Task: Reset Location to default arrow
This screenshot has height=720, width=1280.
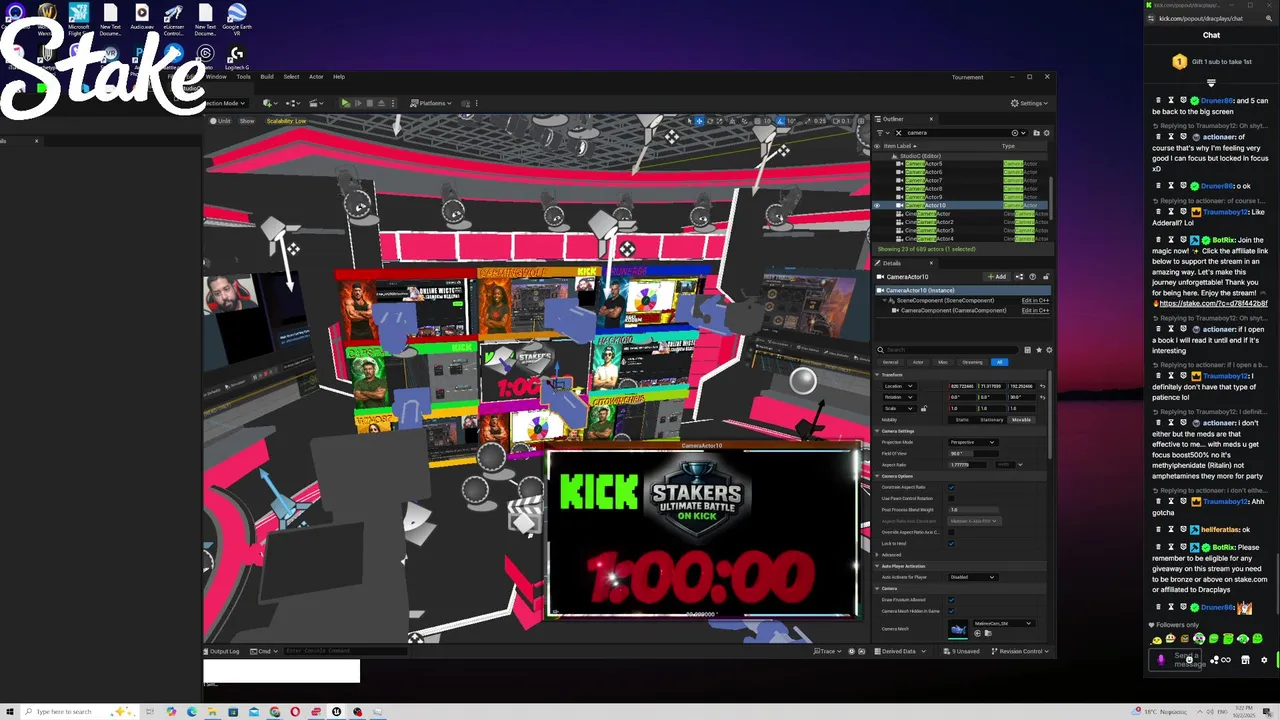Action: (x=1043, y=386)
